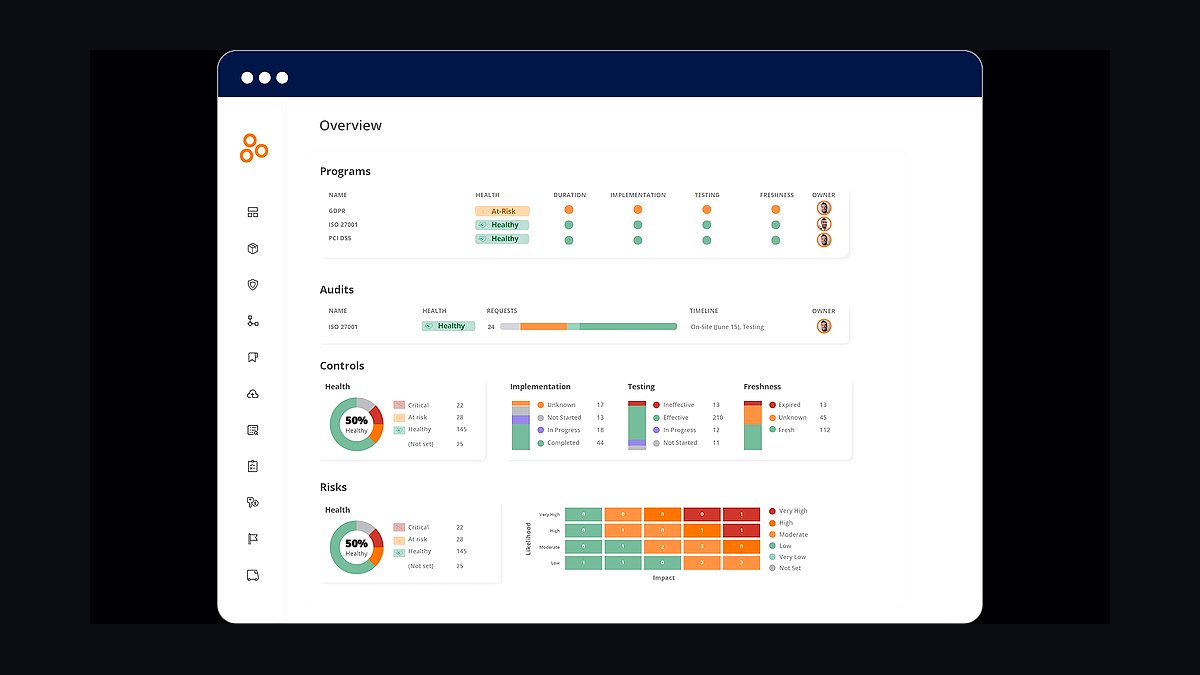Click the Ineffective legend dot under Testing
This screenshot has height=675, width=1200.
(657, 405)
